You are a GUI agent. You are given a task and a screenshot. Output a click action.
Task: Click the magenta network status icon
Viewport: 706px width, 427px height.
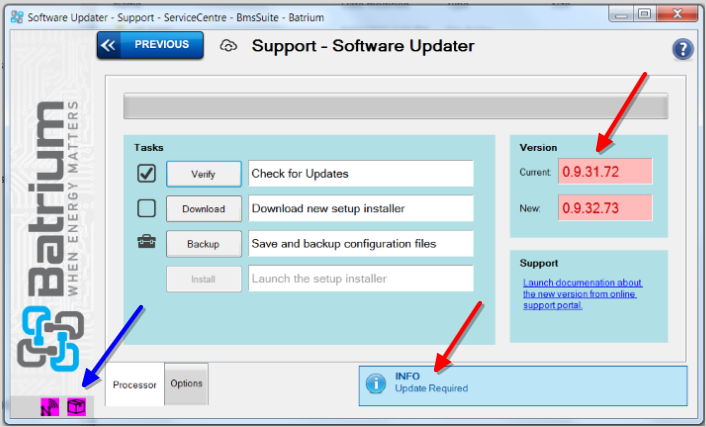pos(50,406)
